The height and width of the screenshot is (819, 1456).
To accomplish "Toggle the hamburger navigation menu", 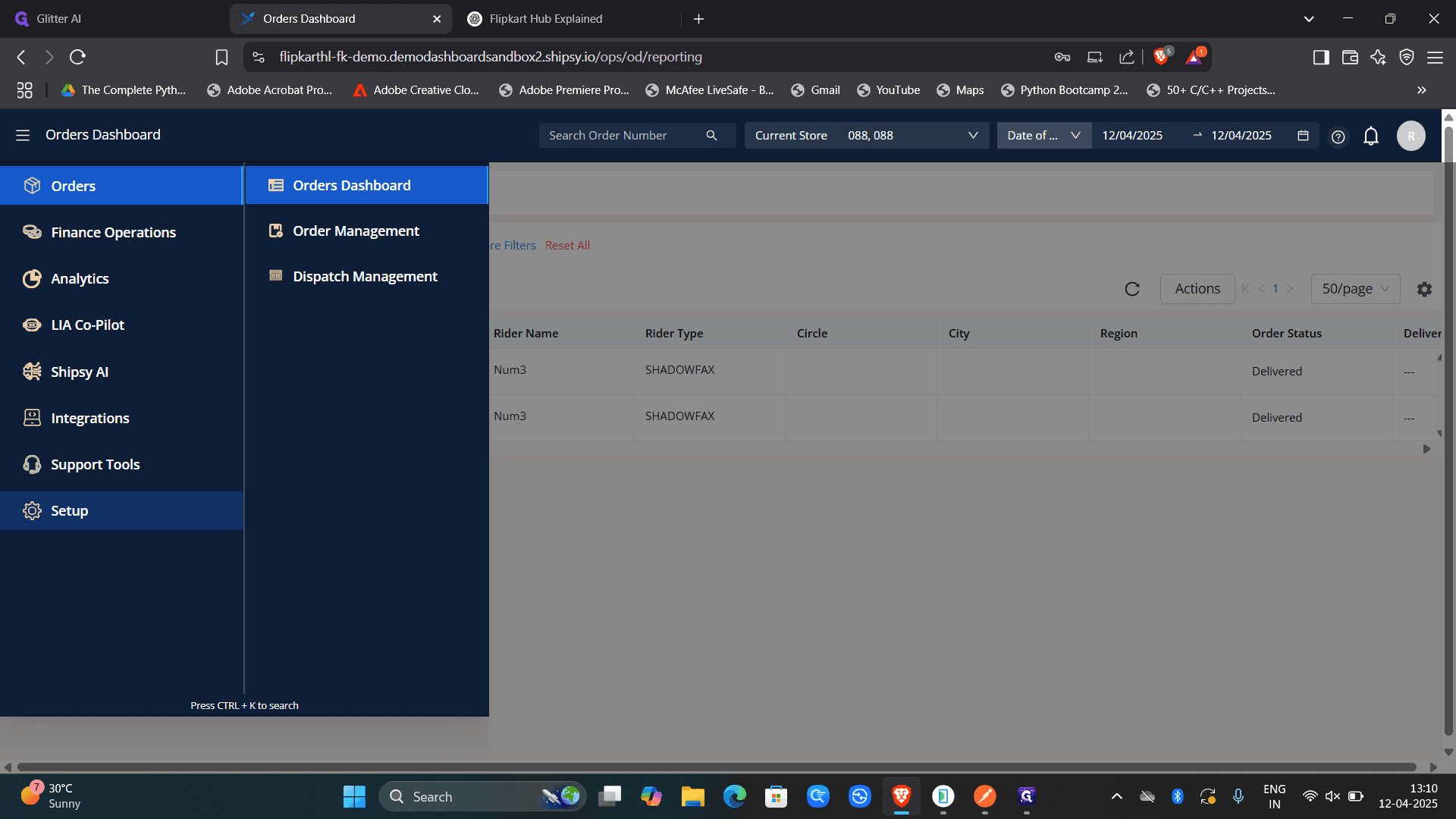I will click(x=23, y=135).
